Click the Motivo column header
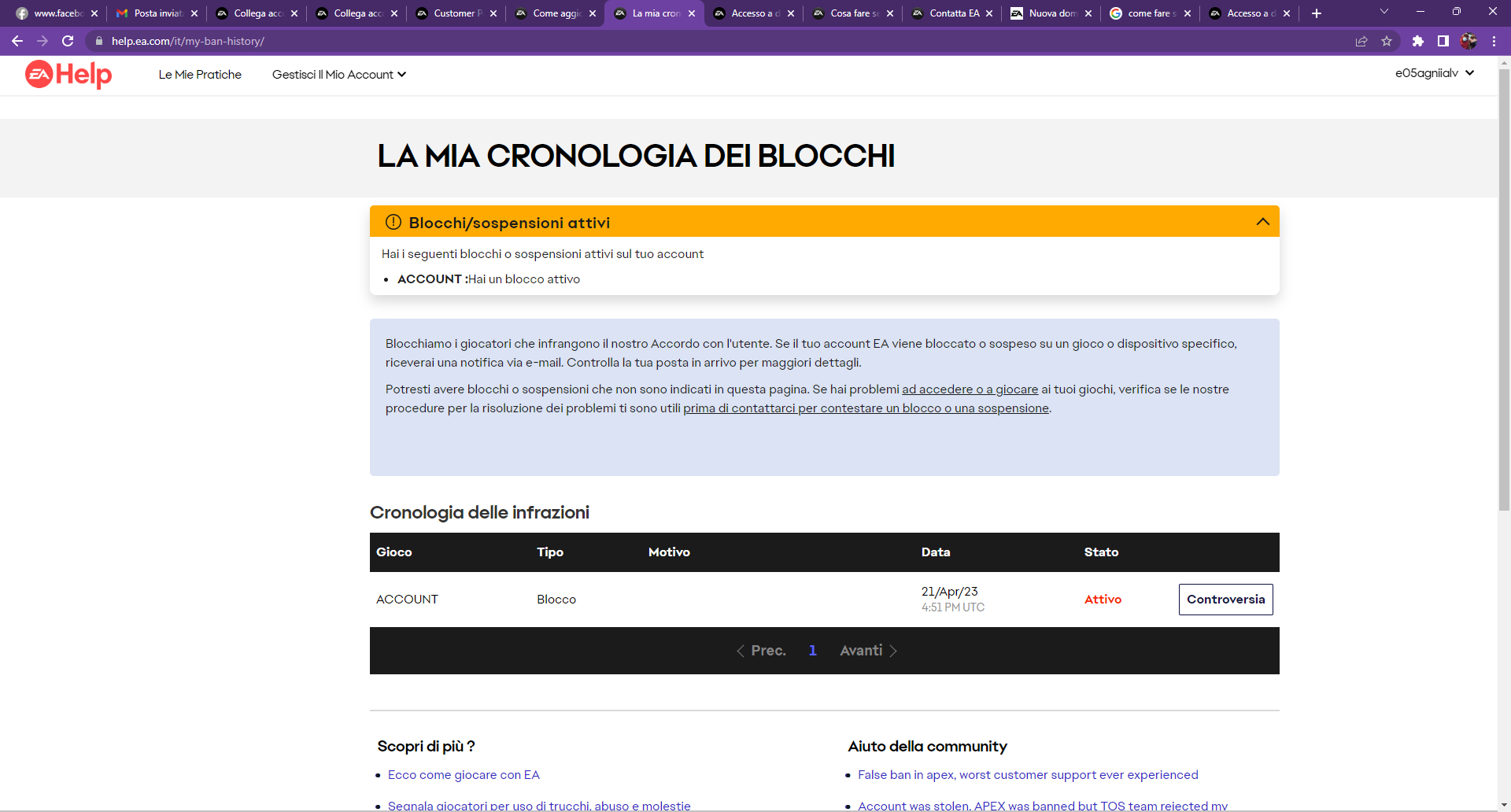 pos(669,552)
